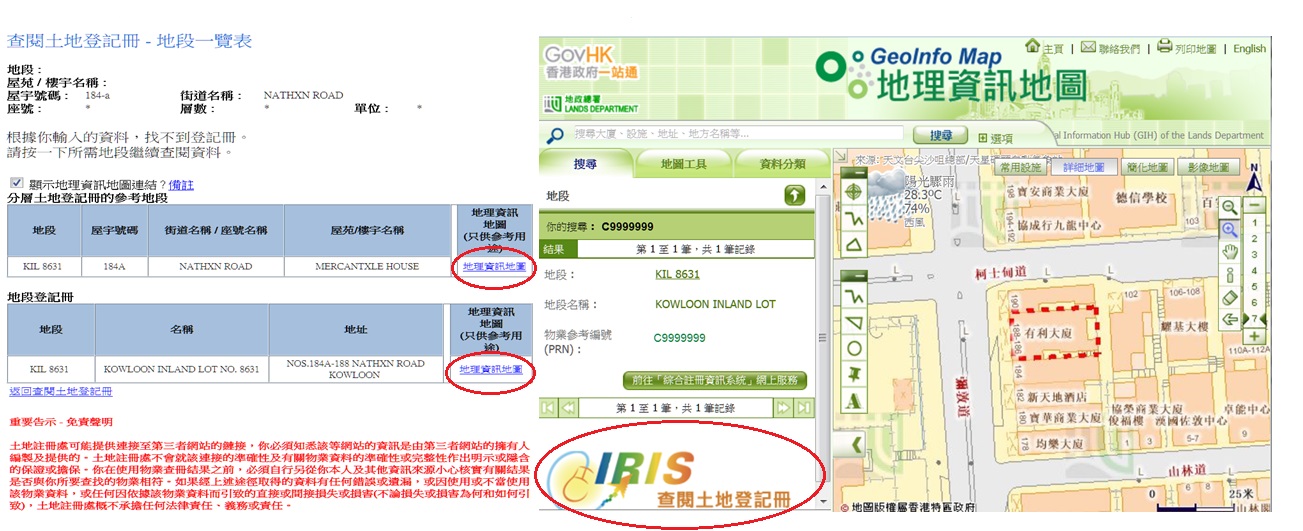The height and width of the screenshot is (531, 1303).
Task: Click the previous extent back-arrow tool
Action: [1230, 320]
